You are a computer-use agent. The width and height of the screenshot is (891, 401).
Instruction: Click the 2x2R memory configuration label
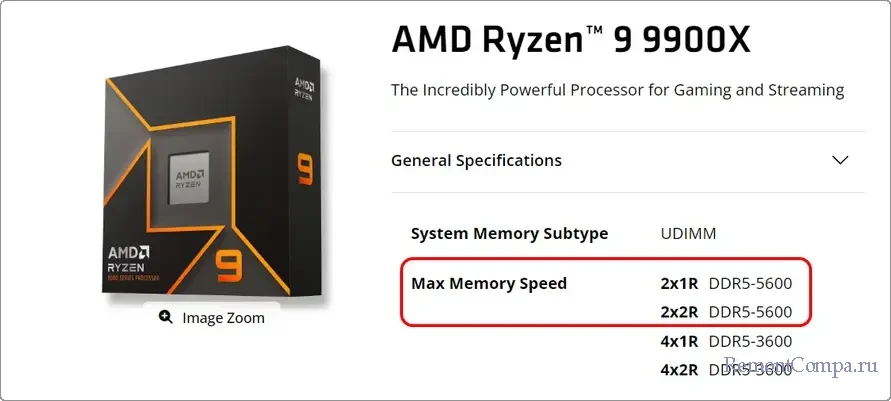[680, 312]
